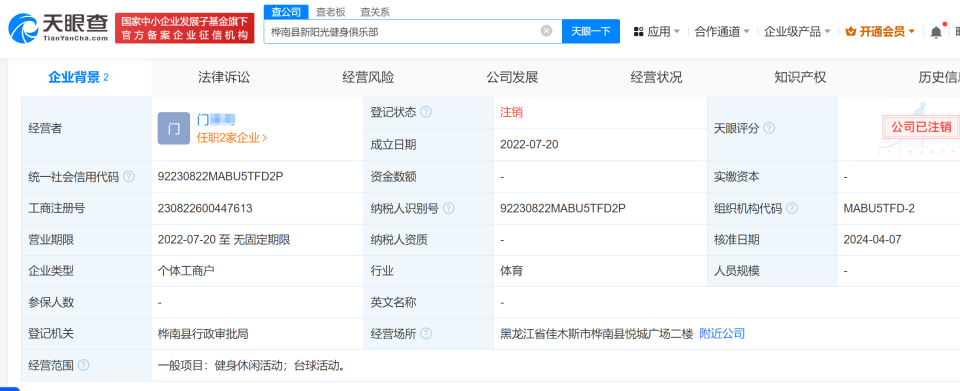Click the organization code MABU5TFD-2

879,209
